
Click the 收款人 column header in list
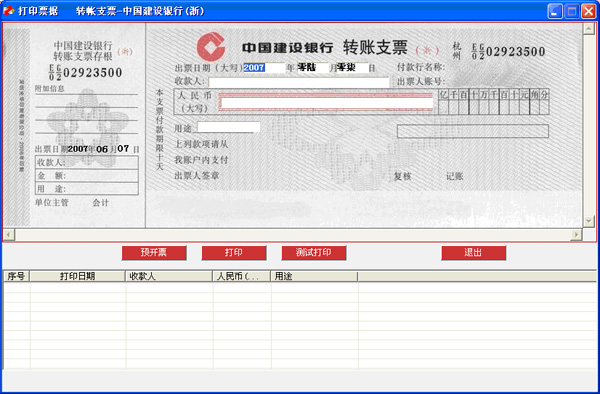[169, 276]
